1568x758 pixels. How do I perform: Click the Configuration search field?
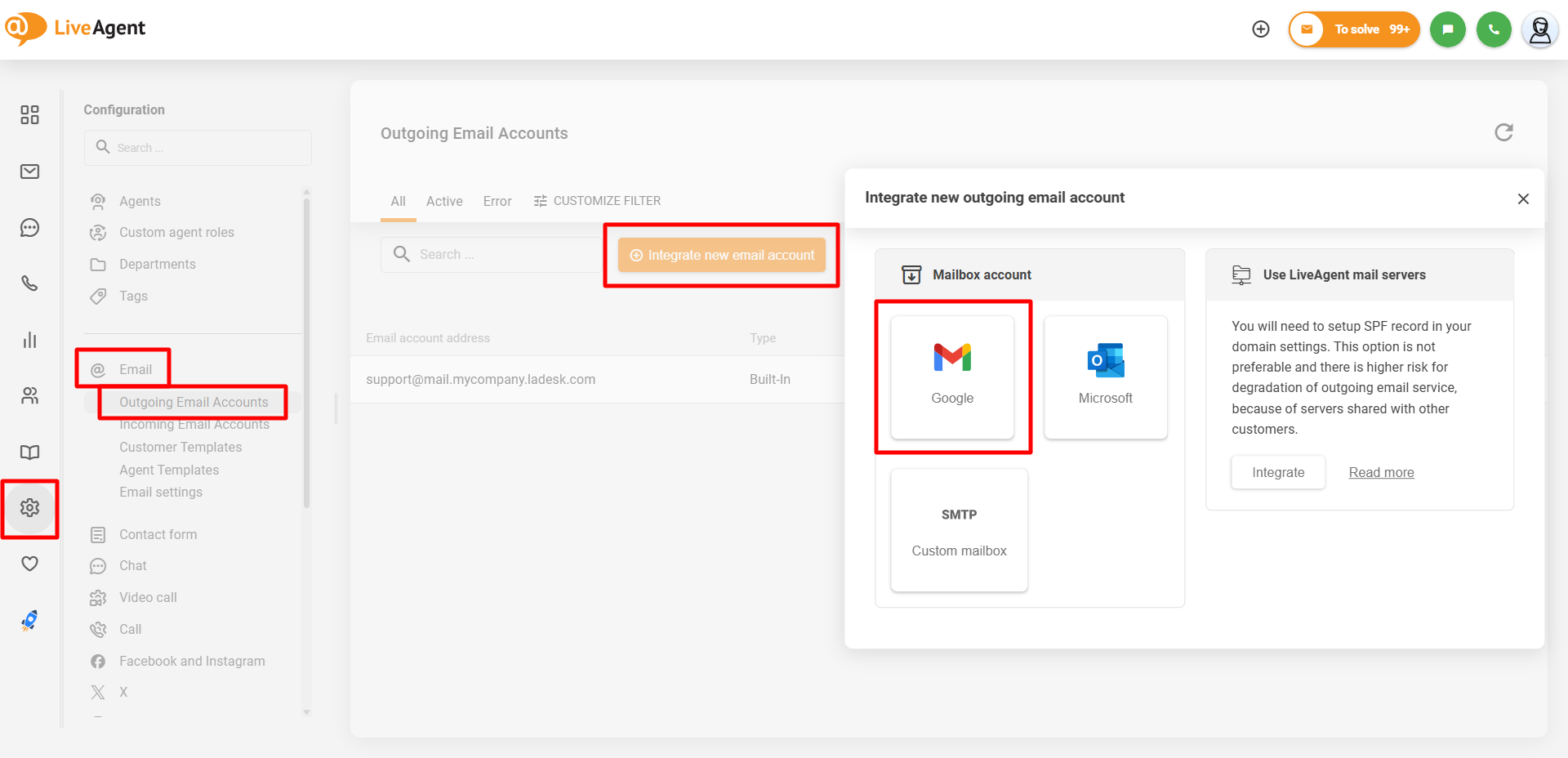pos(198,148)
